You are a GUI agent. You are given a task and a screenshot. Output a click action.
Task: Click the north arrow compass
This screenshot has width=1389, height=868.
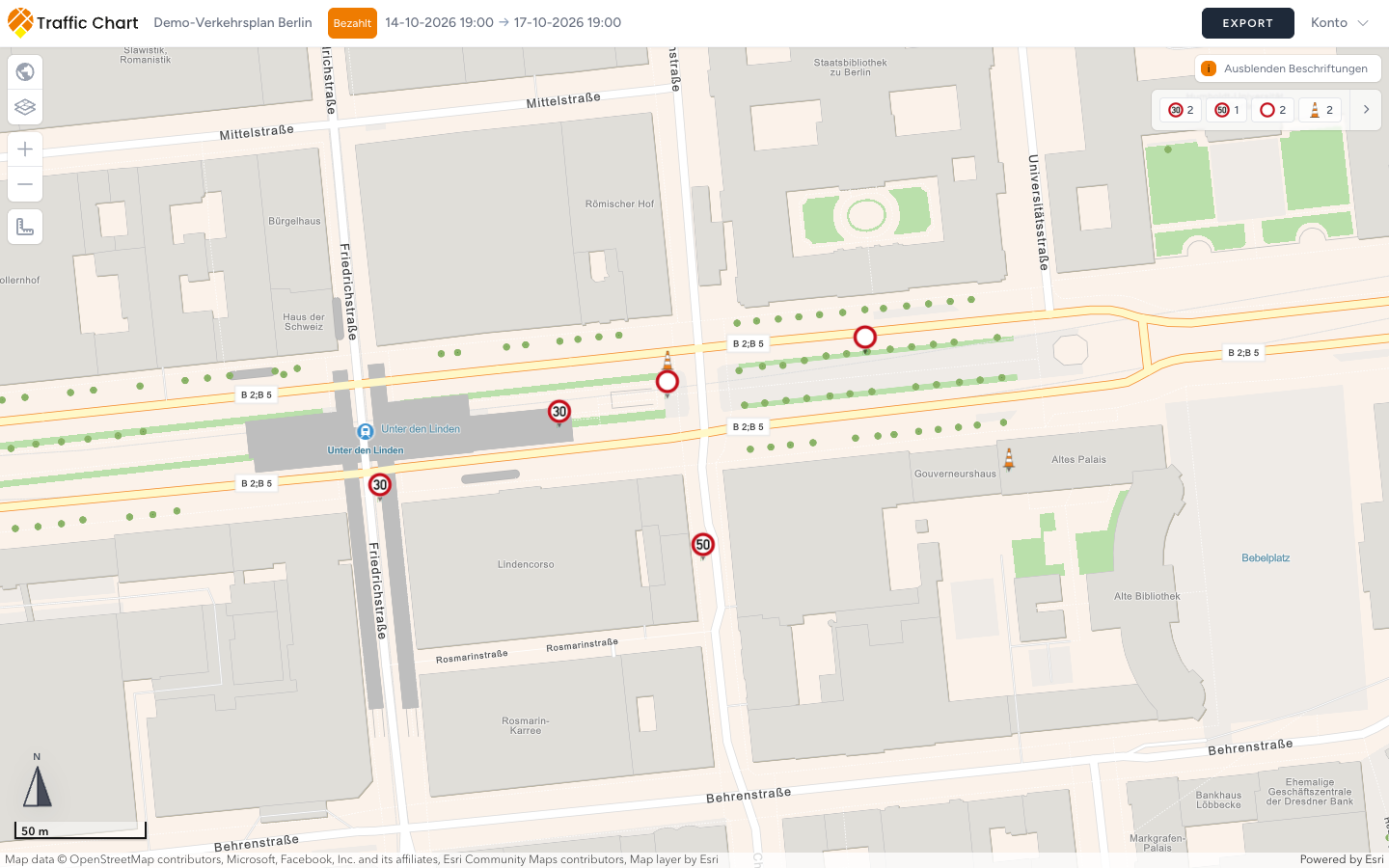[x=37, y=782]
